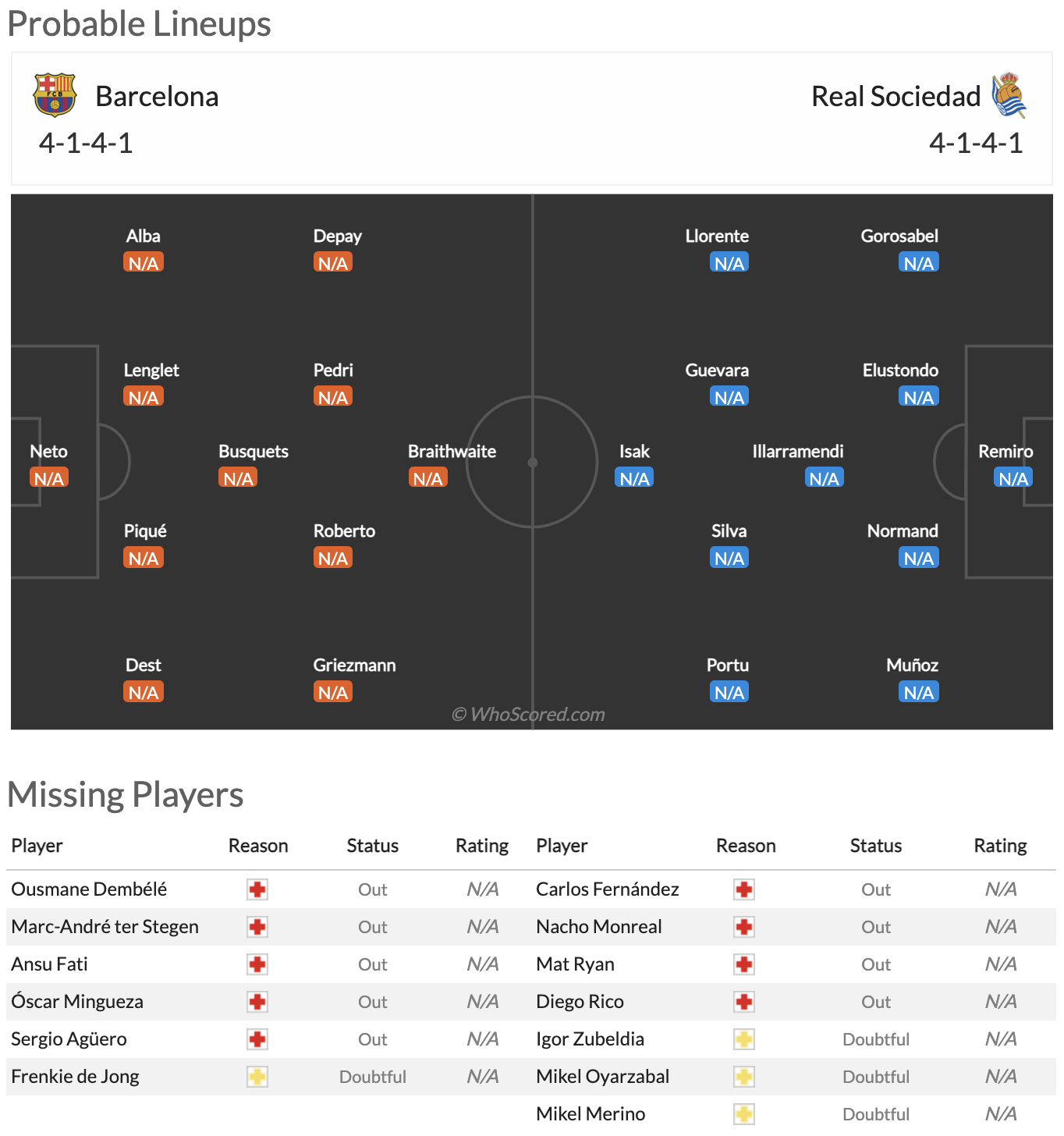The image size is (1064, 1136).
Task: Select Busquets on the pitch lineup
Action: point(253,451)
